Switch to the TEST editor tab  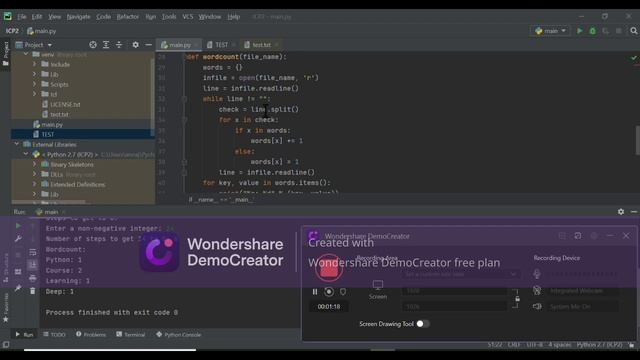(221, 45)
